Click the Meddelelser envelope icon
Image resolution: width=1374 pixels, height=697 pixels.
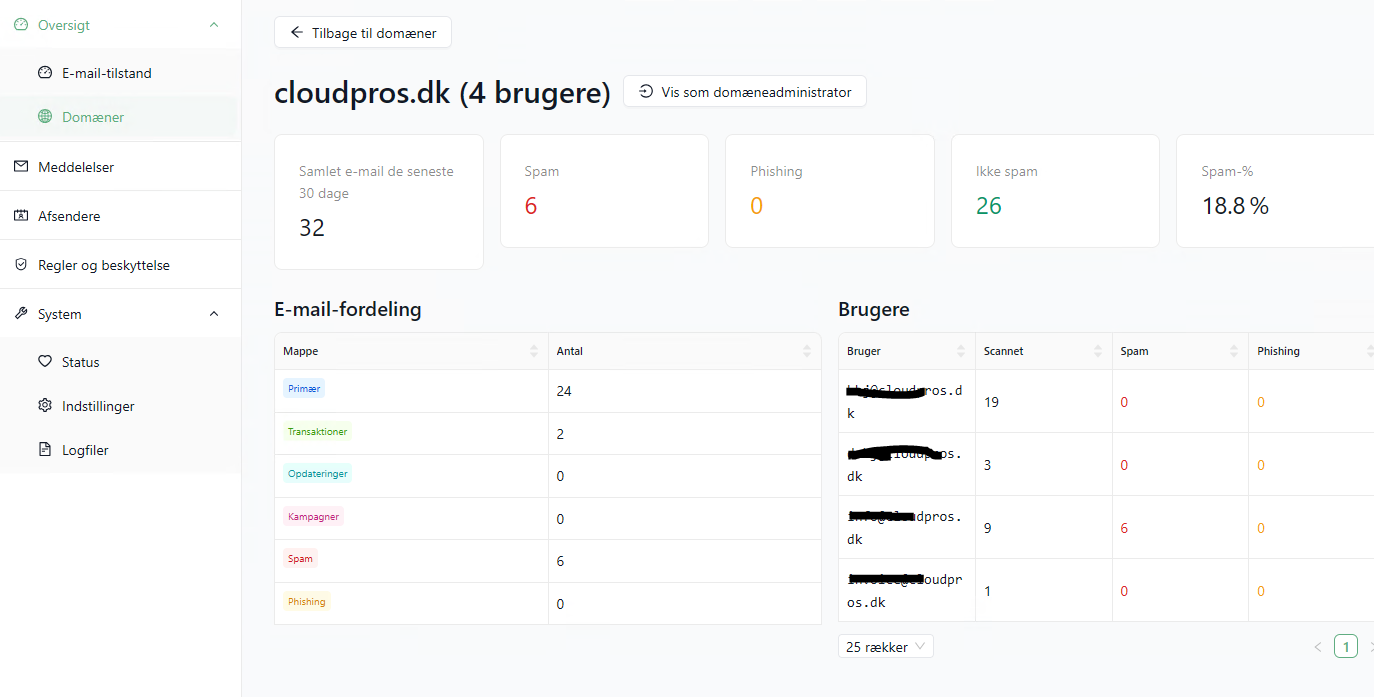pos(21,167)
